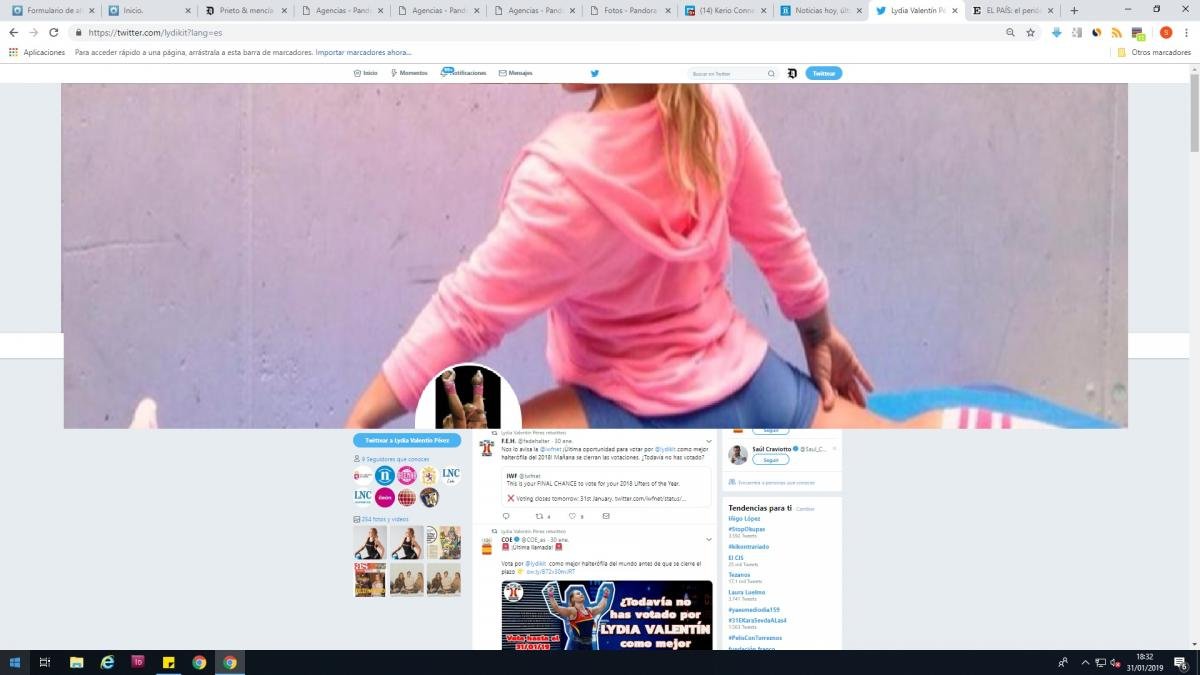Open Chrome three-dot menu
The image size is (1200, 675).
[1187, 32]
